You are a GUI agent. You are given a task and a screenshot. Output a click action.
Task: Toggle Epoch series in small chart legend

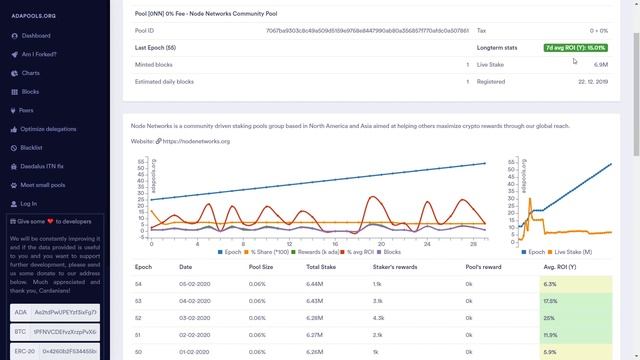[x=533, y=252]
